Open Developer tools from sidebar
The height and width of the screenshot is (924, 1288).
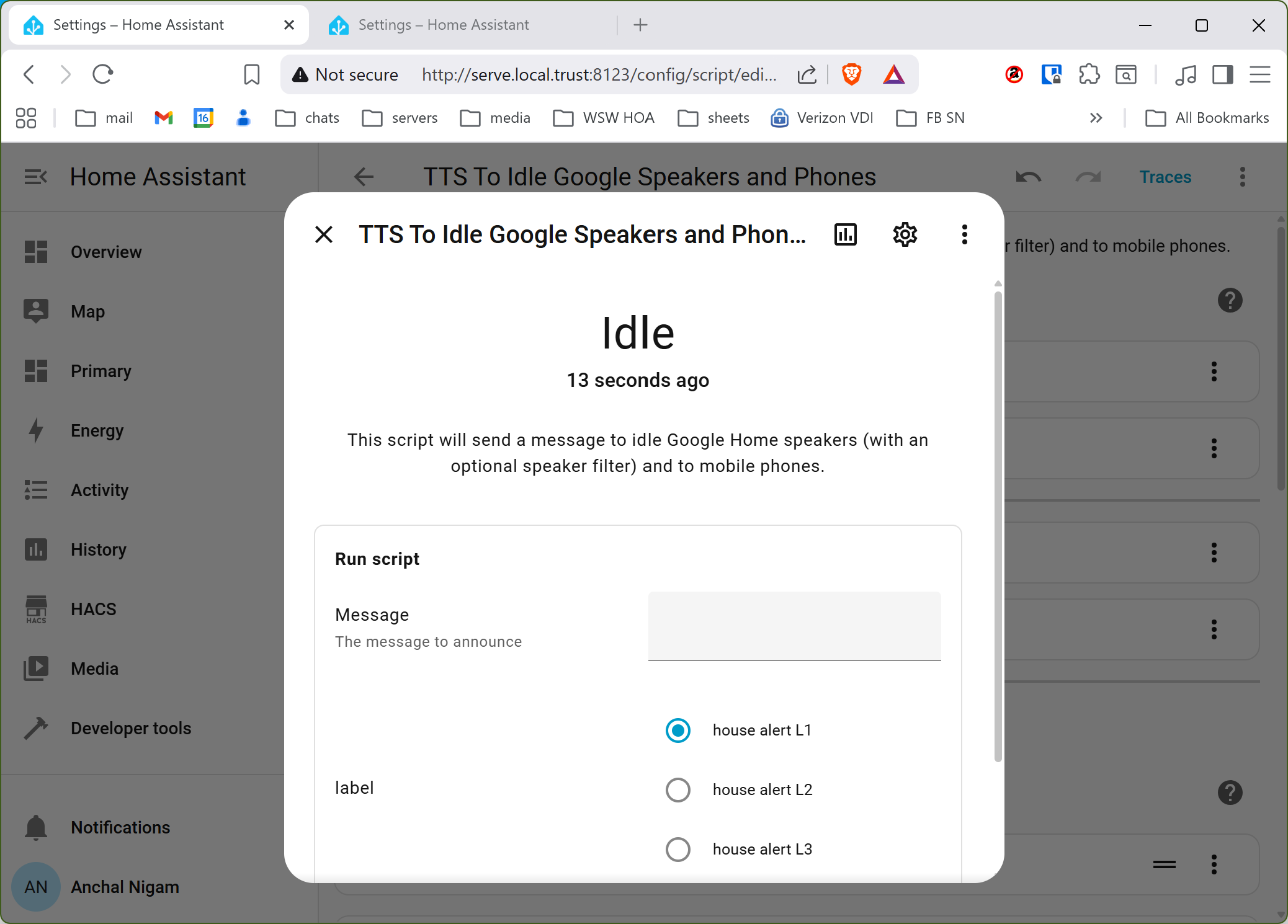pyautogui.click(x=130, y=728)
